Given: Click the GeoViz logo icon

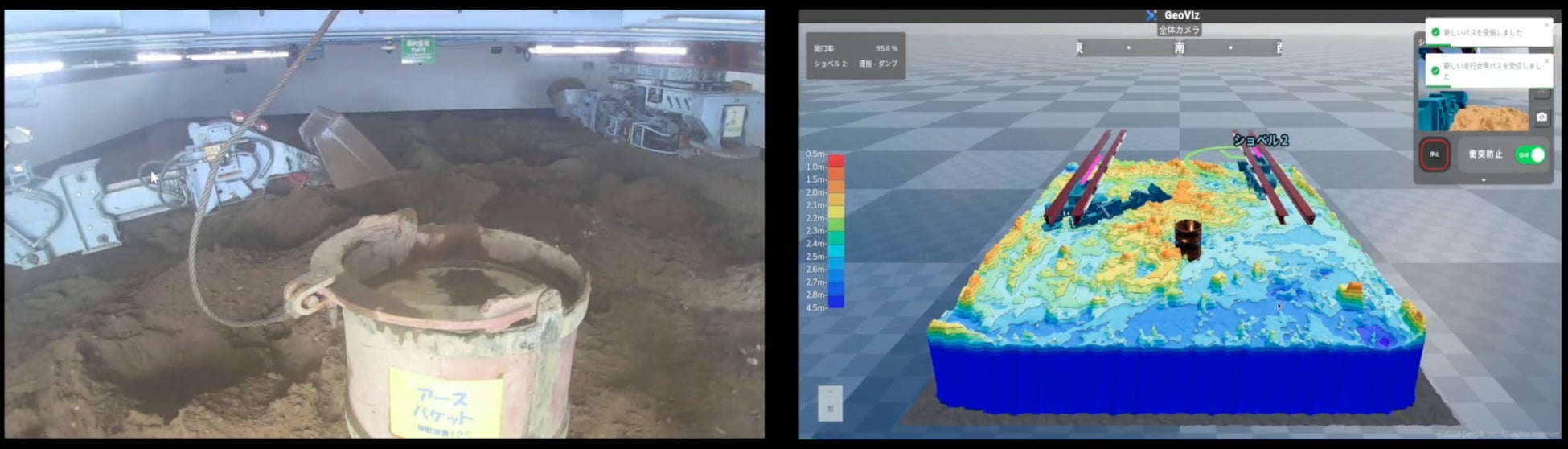Looking at the screenshot, I should click(1151, 15).
